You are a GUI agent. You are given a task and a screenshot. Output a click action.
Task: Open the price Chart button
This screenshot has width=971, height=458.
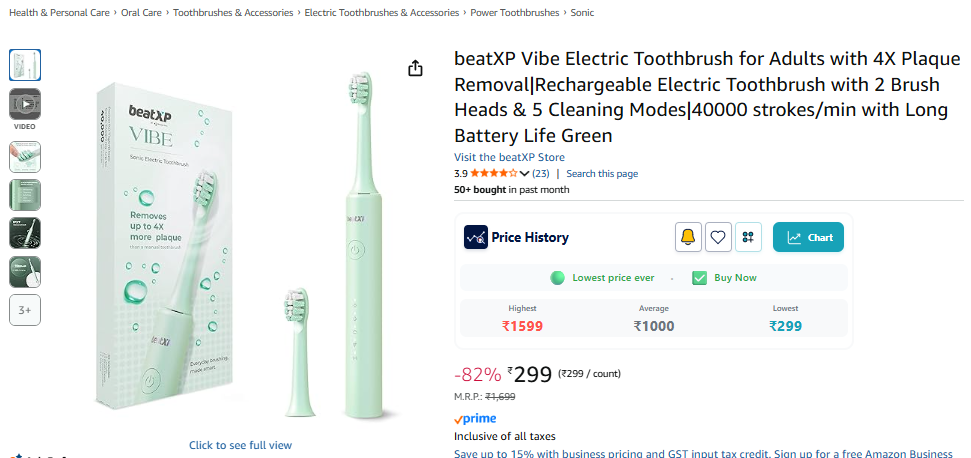coord(808,237)
